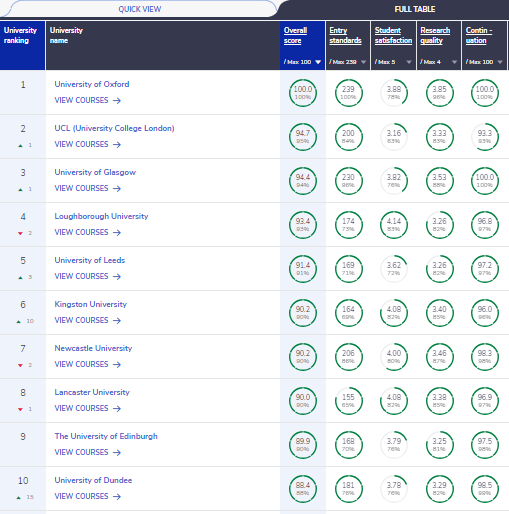509x514 pixels.
Task: View courses arrow for University of Dundee
Action: (117, 497)
